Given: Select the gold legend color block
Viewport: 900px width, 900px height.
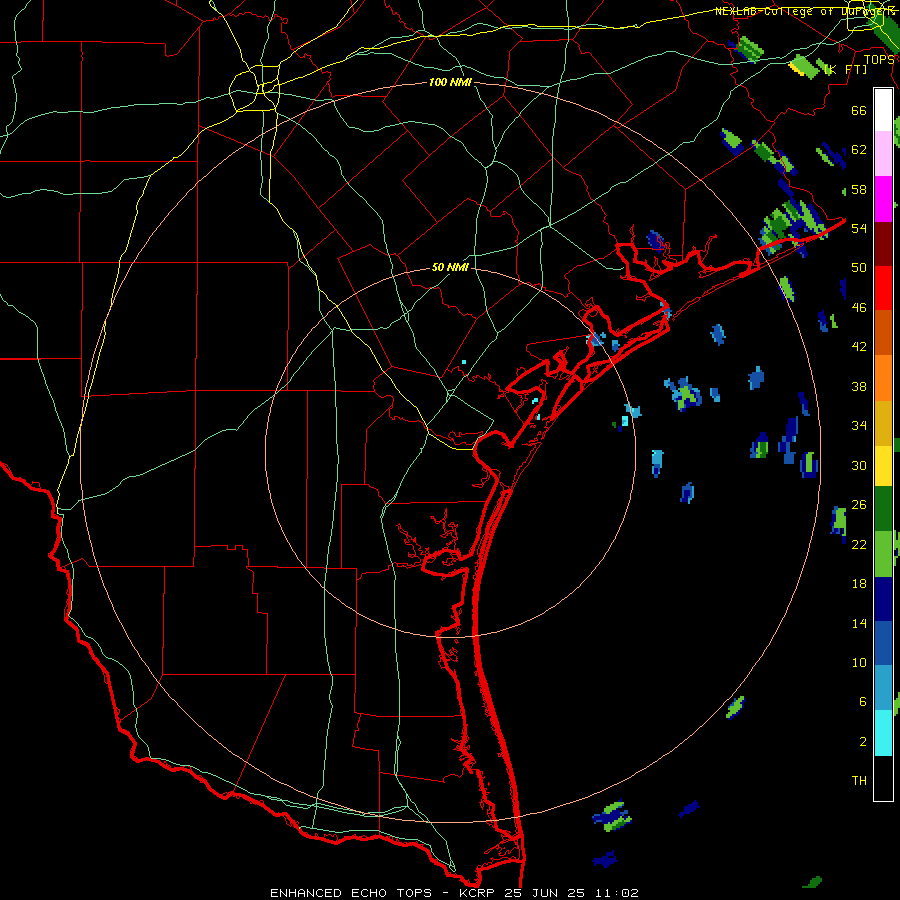Looking at the screenshot, I should click(x=883, y=423).
